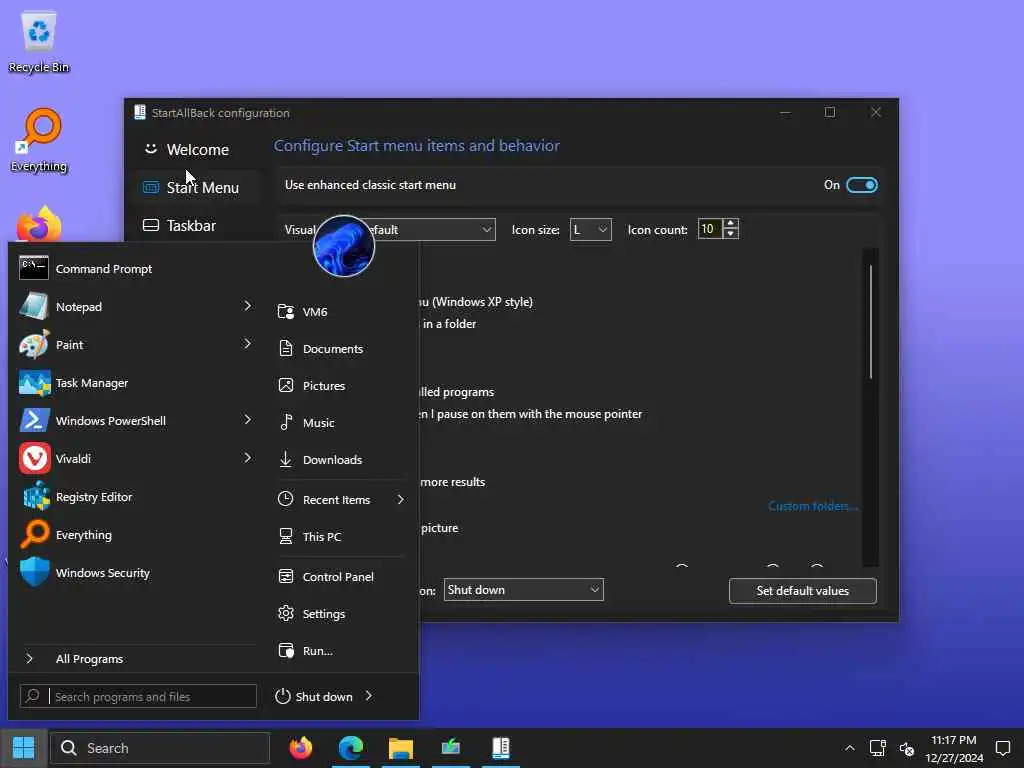Expand shut down options arrow
The image size is (1024, 768).
tap(369, 696)
